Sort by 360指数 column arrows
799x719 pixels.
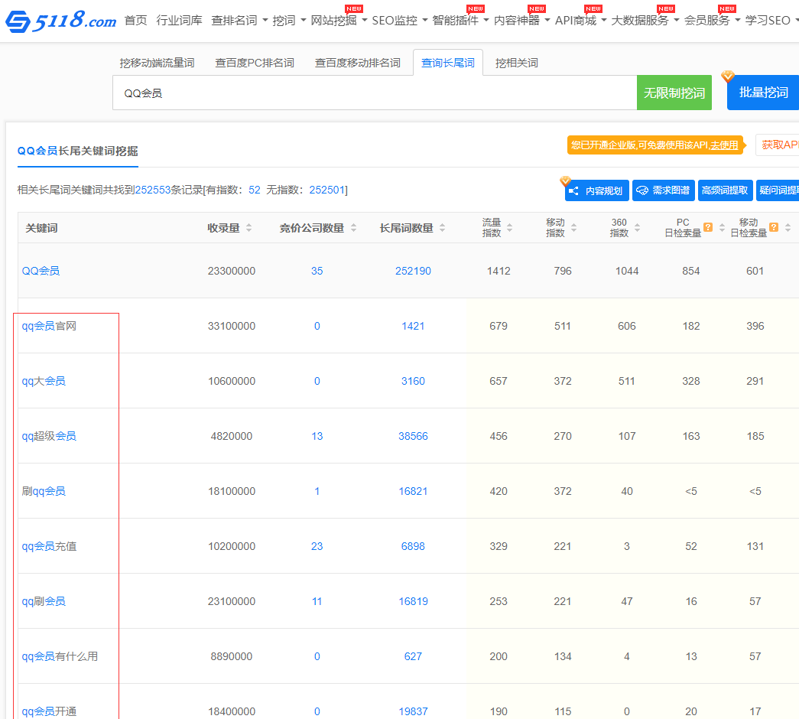(x=637, y=228)
